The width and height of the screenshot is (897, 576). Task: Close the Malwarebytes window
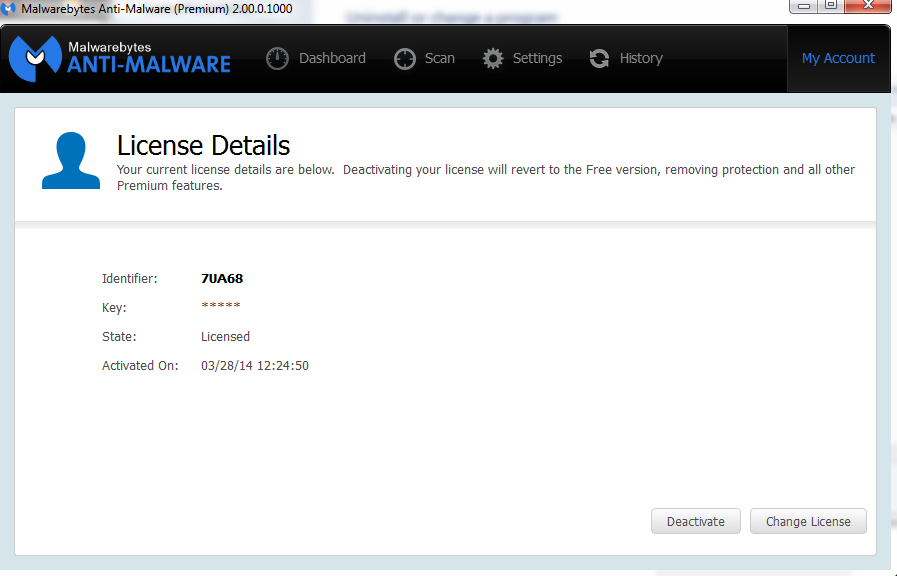point(868,6)
